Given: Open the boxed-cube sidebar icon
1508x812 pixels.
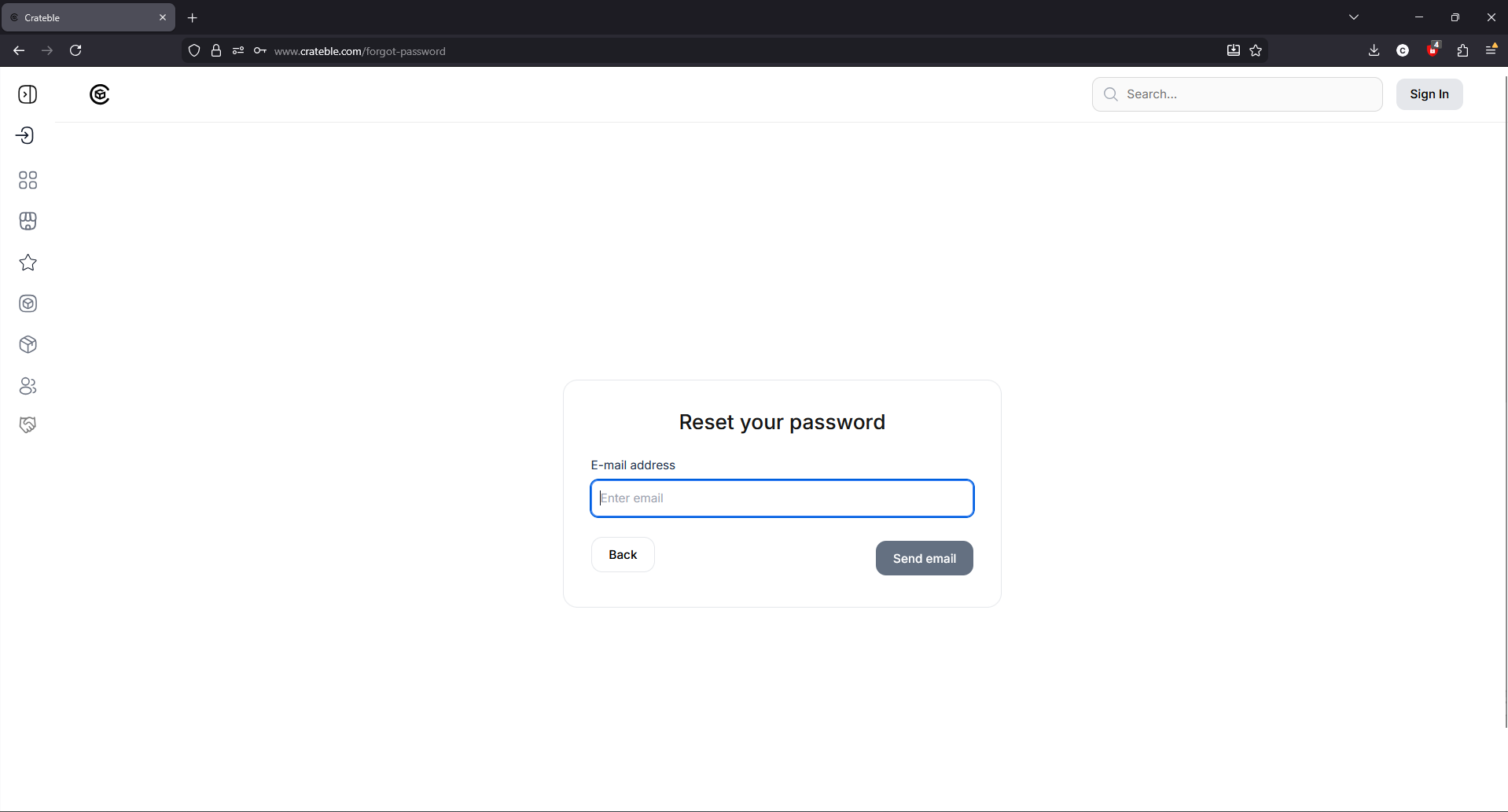Looking at the screenshot, I should point(28,303).
